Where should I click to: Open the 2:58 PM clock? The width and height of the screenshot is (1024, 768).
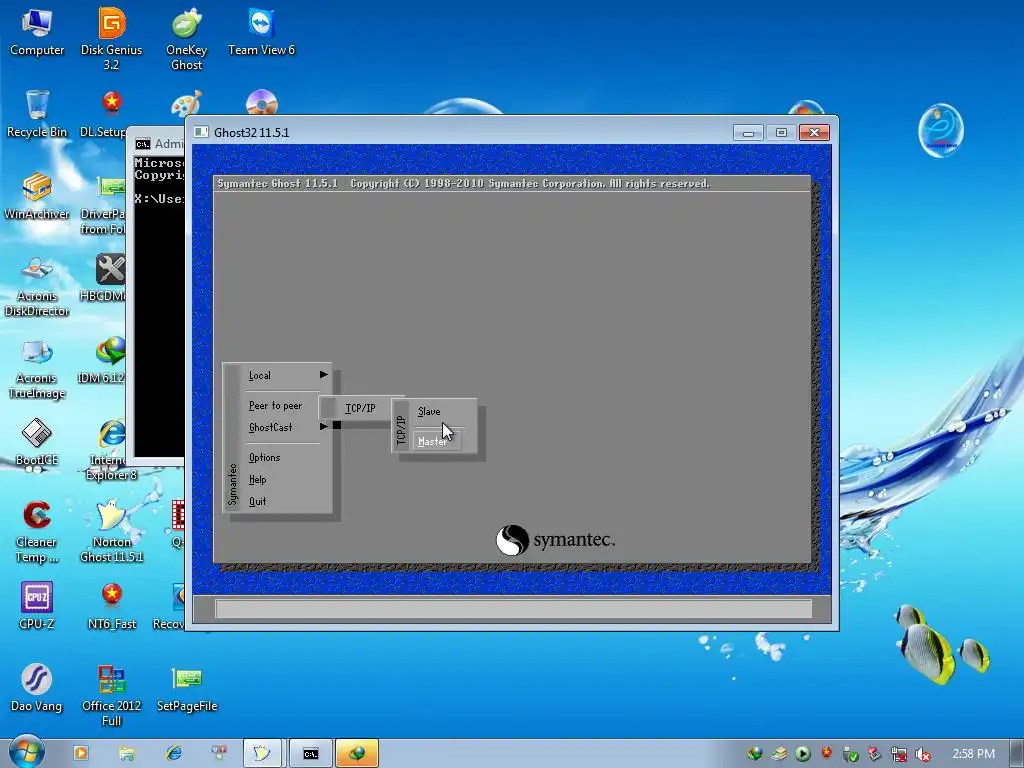973,754
